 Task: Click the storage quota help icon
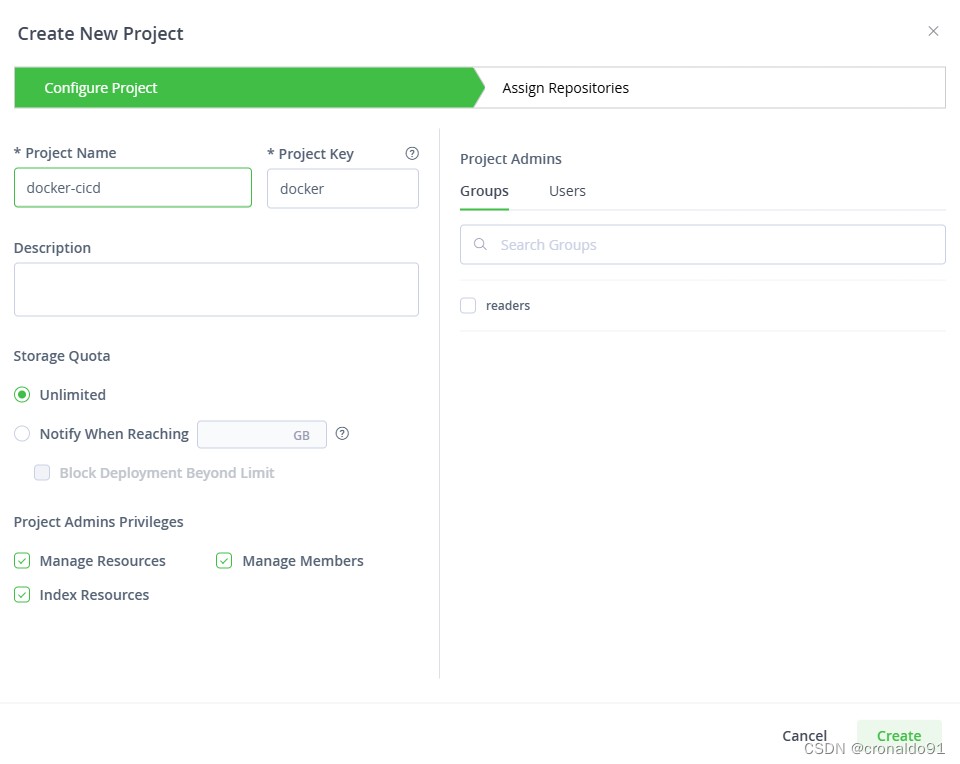point(342,434)
